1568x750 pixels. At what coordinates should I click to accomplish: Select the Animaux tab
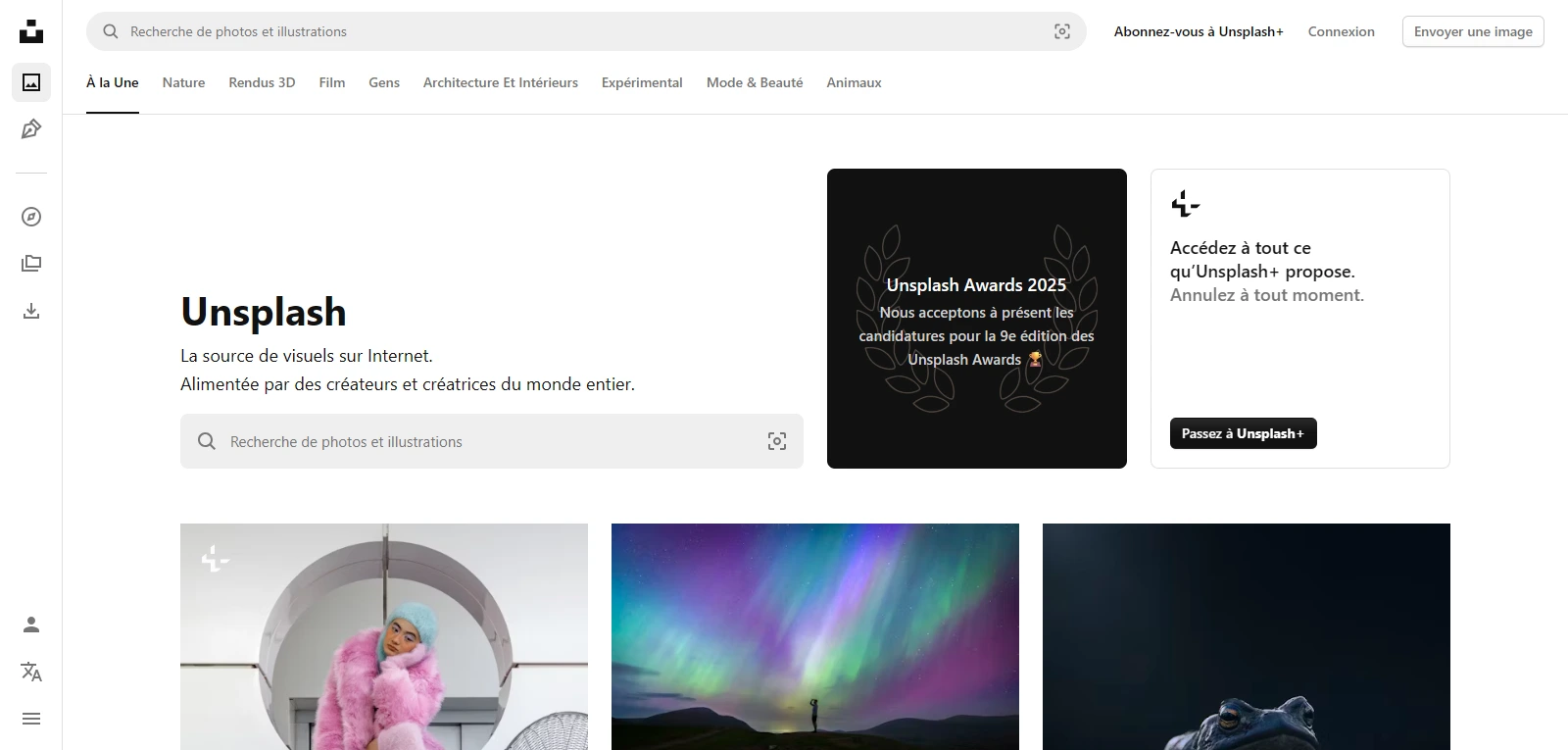[x=854, y=82]
